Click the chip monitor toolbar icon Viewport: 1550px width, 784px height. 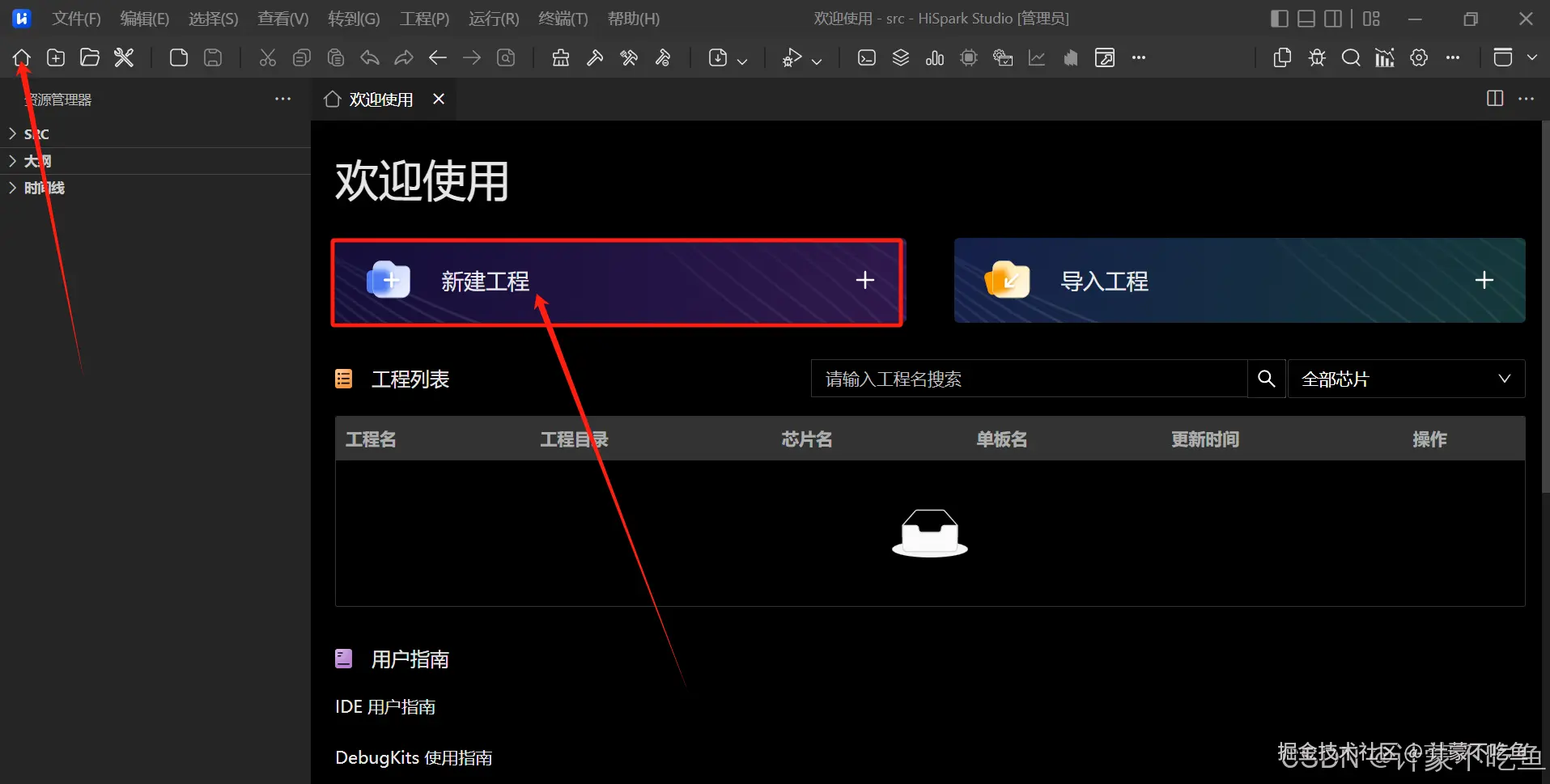pos(969,57)
